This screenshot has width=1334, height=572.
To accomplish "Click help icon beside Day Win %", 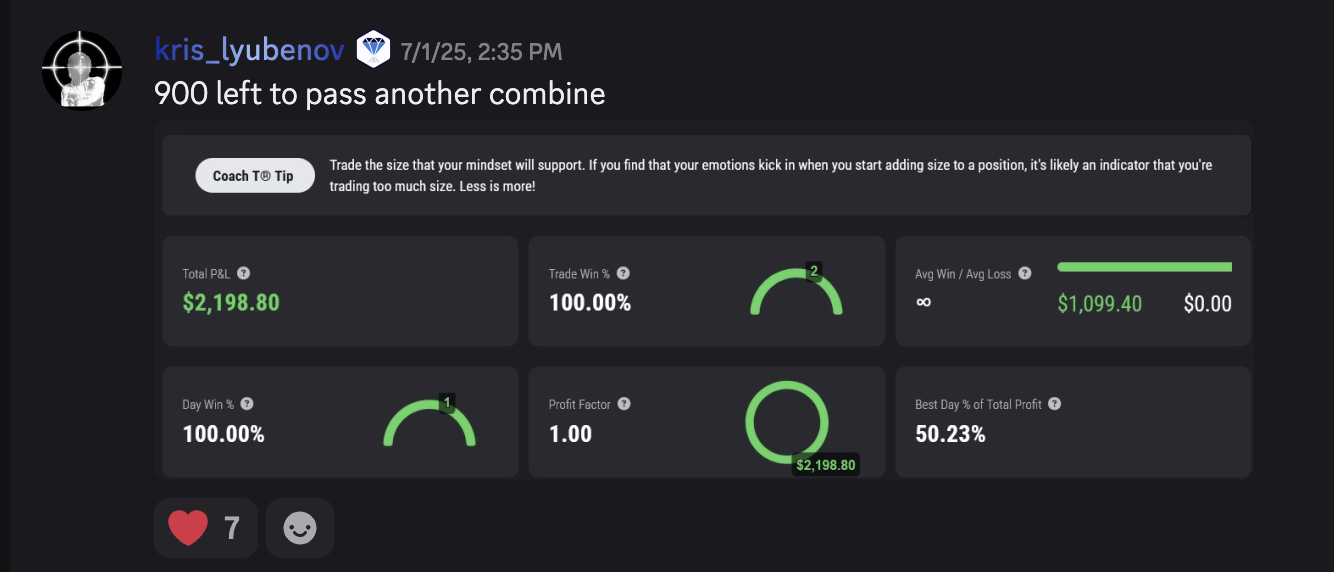I will pyautogui.click(x=247, y=404).
